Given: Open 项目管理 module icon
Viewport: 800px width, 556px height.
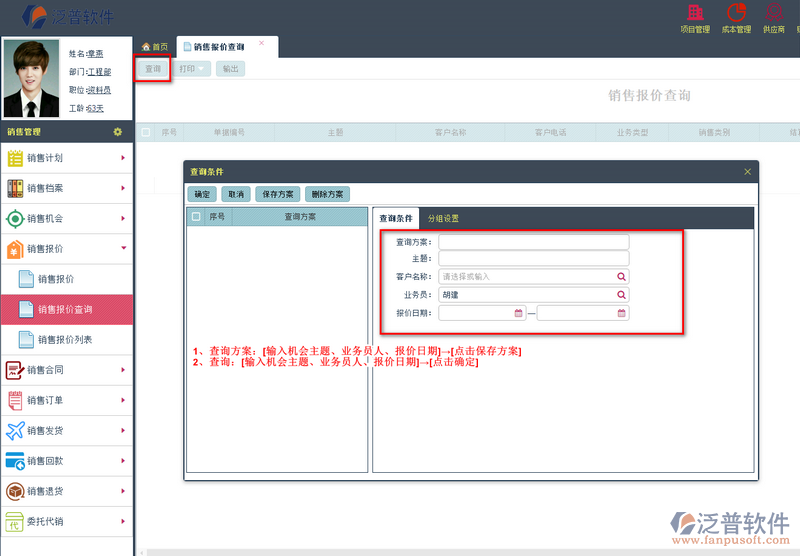Looking at the screenshot, I should coord(695,12).
